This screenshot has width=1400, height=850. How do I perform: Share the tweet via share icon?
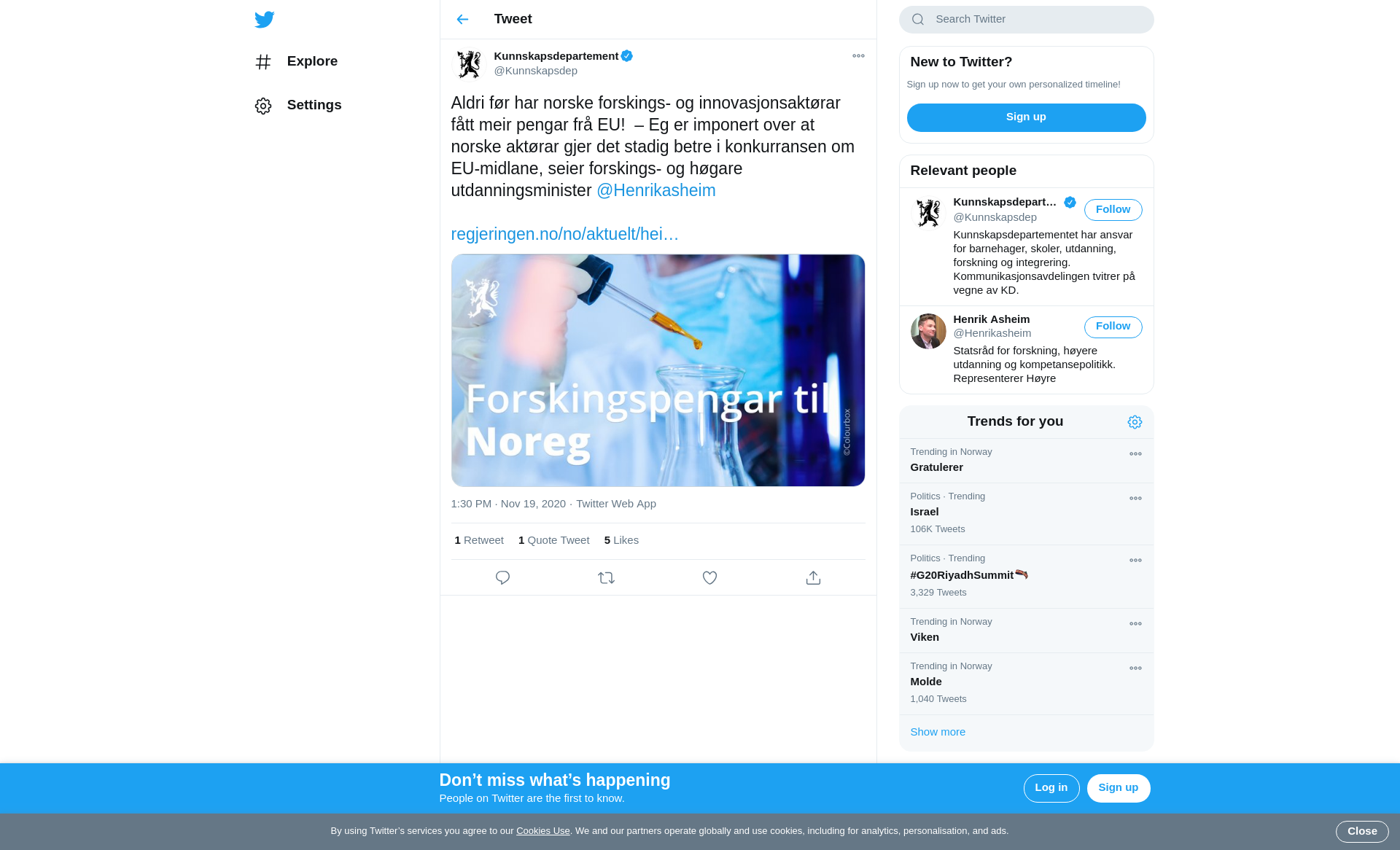pos(813,578)
